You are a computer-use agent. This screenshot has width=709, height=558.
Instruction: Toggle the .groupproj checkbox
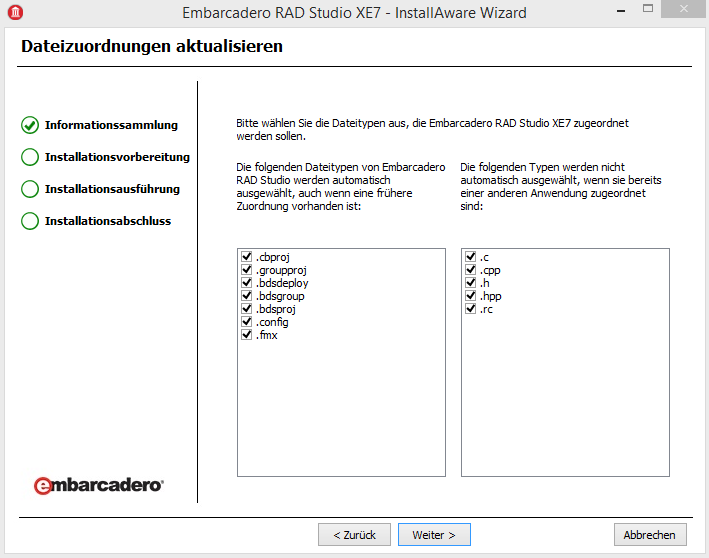pyautogui.click(x=246, y=270)
